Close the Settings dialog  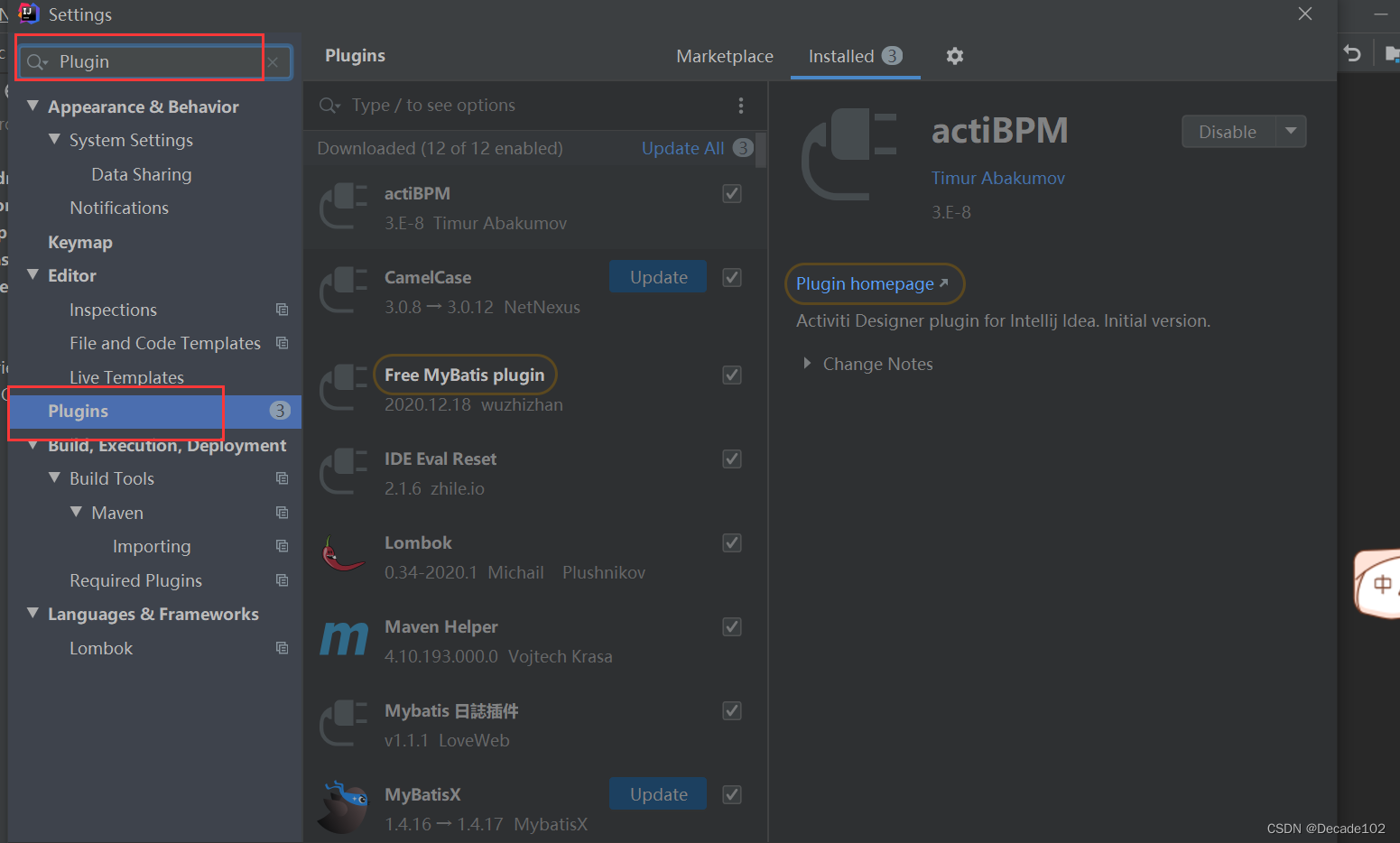point(1304,14)
